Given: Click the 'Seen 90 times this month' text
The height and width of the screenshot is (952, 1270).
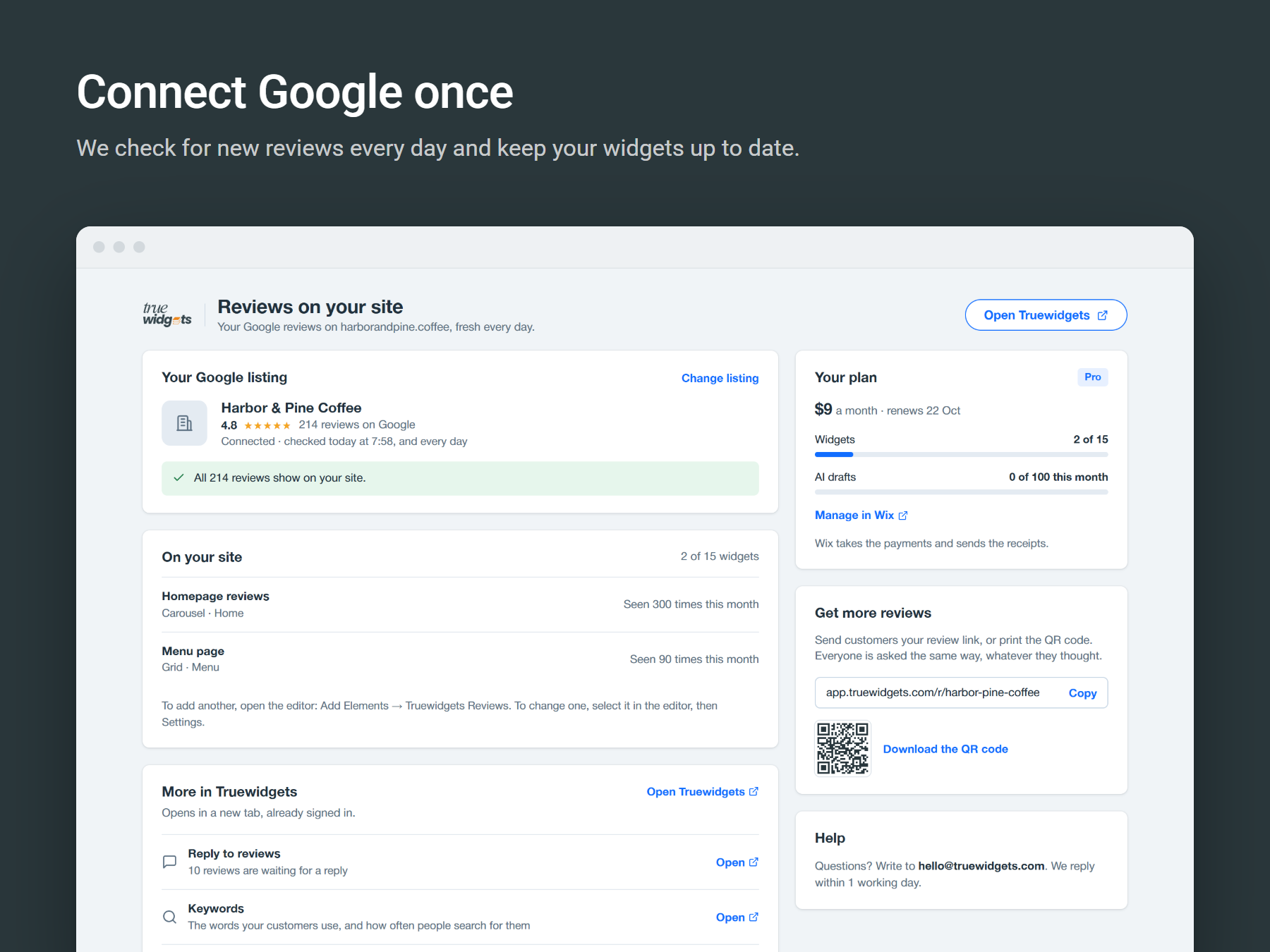Looking at the screenshot, I should [694, 659].
